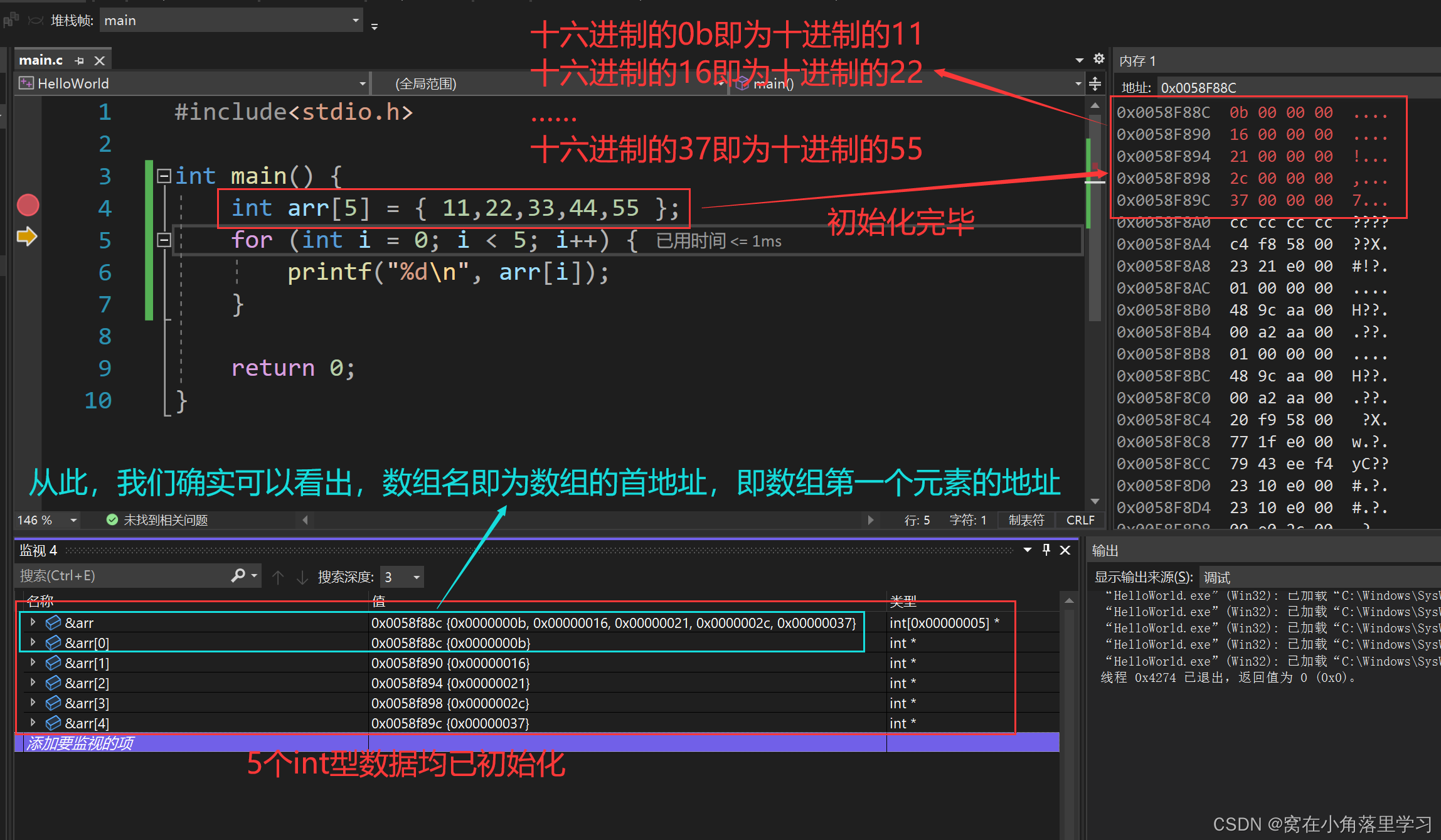
Task: Pin the main.c tab
Action: [x=79, y=61]
